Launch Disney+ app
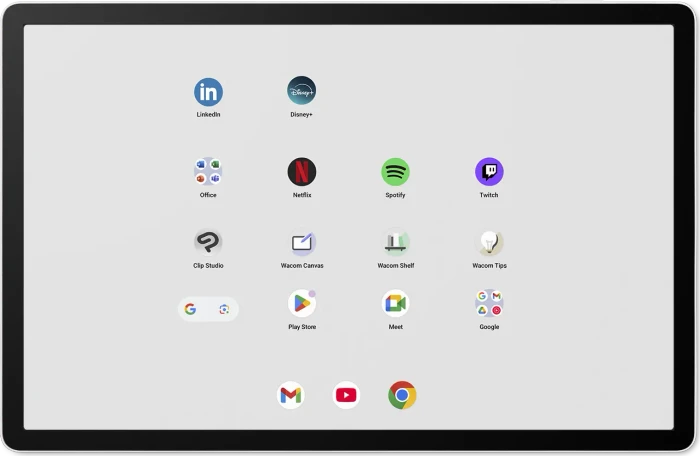Viewport: 700px width, 456px height. (302, 91)
